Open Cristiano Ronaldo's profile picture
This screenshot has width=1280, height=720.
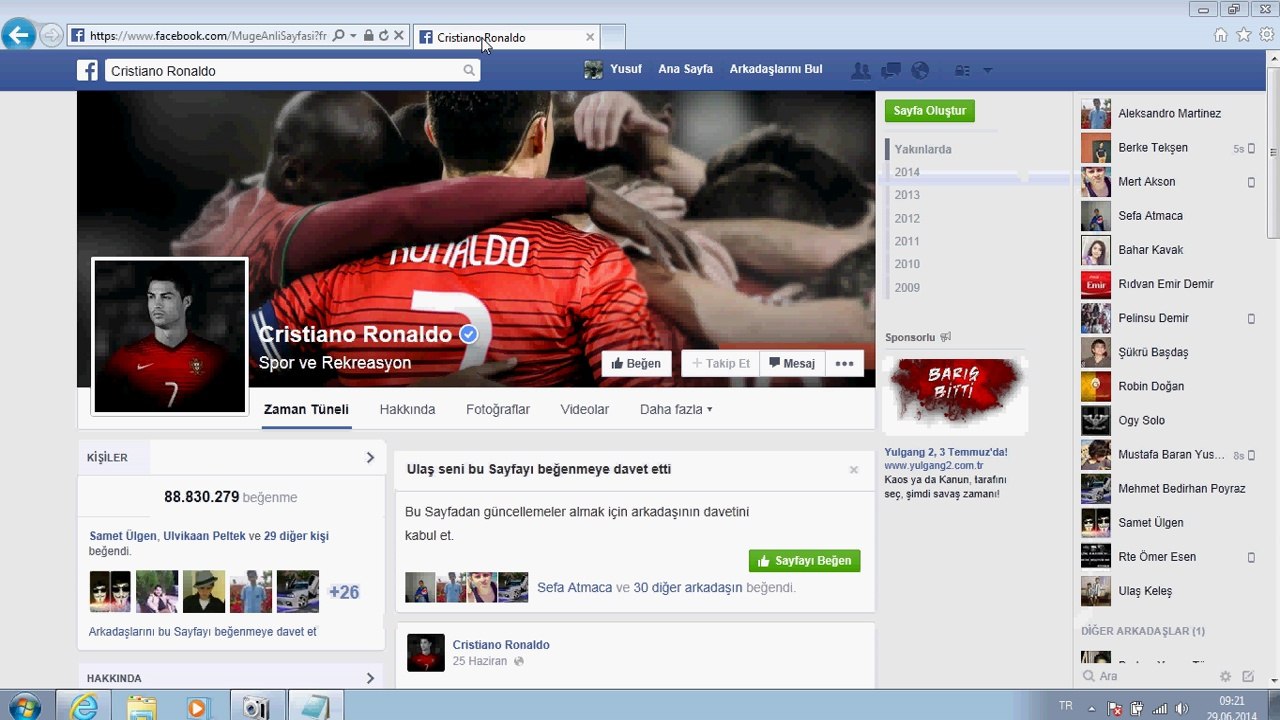point(170,336)
